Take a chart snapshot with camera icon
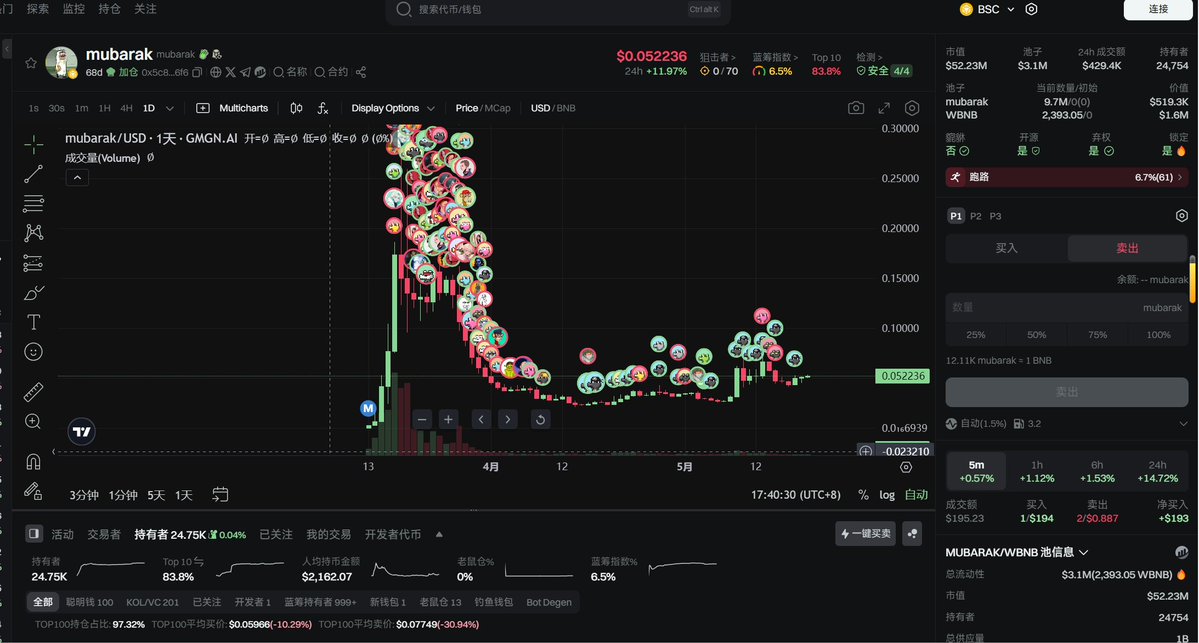Screen dimensions: 1199x643 pyautogui.click(x=856, y=109)
